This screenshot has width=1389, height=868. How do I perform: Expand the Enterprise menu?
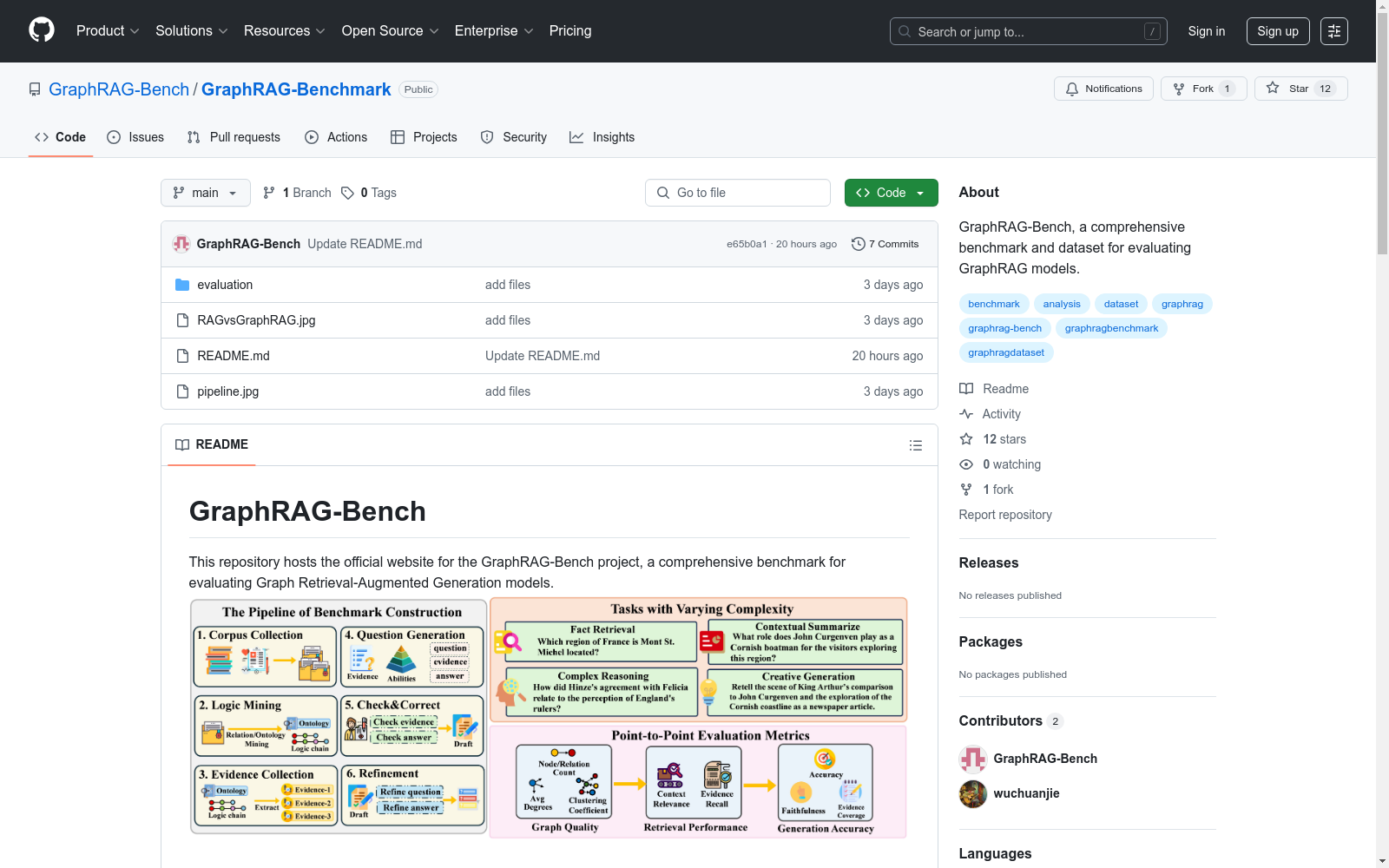[x=494, y=30]
